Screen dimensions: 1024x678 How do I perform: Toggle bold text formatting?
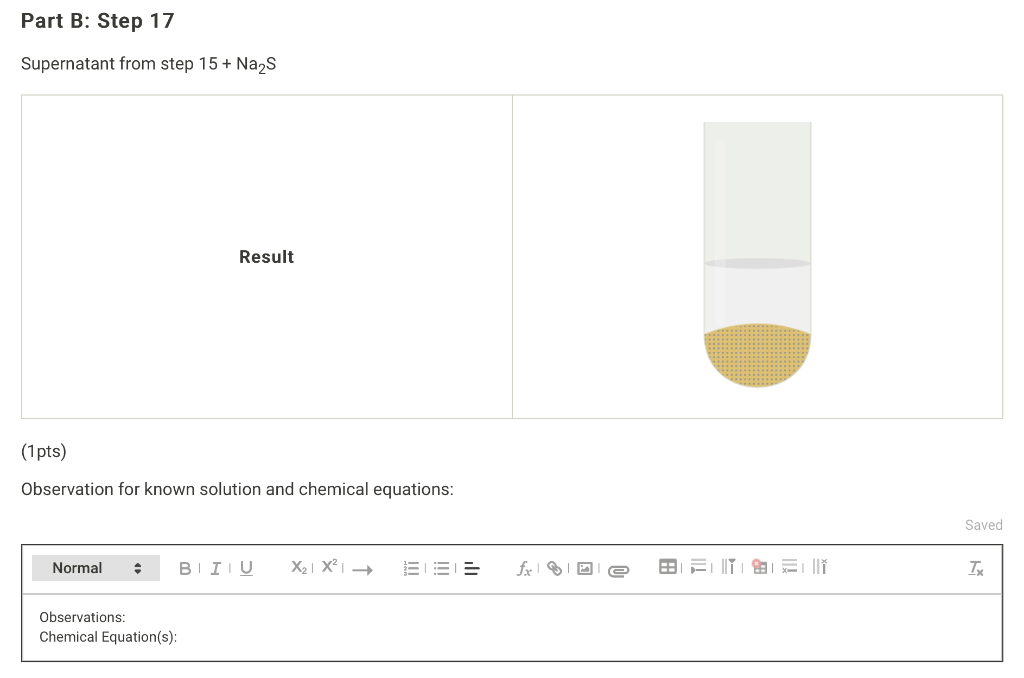(x=184, y=568)
